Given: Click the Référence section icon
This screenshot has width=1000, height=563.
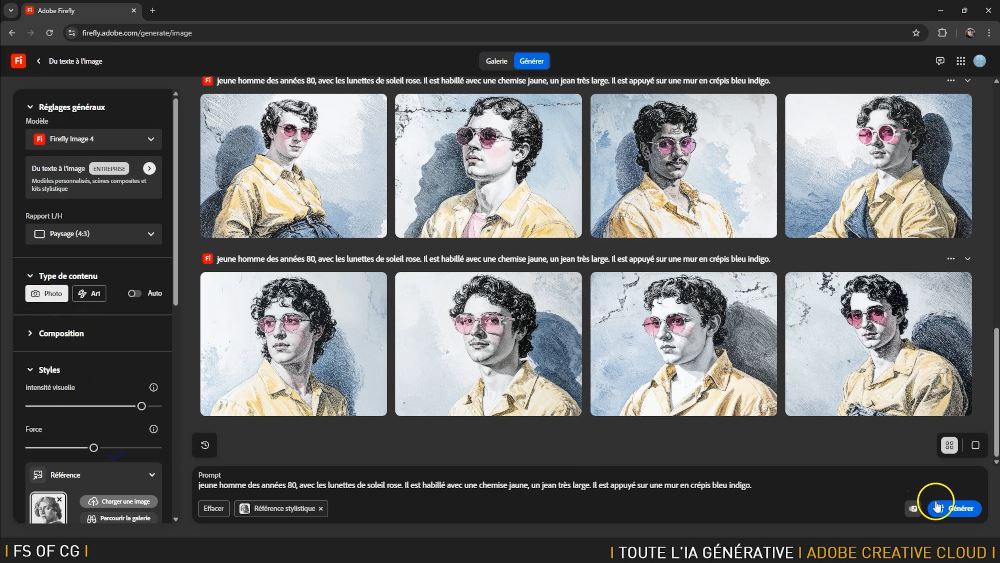Looking at the screenshot, I should click(38, 475).
